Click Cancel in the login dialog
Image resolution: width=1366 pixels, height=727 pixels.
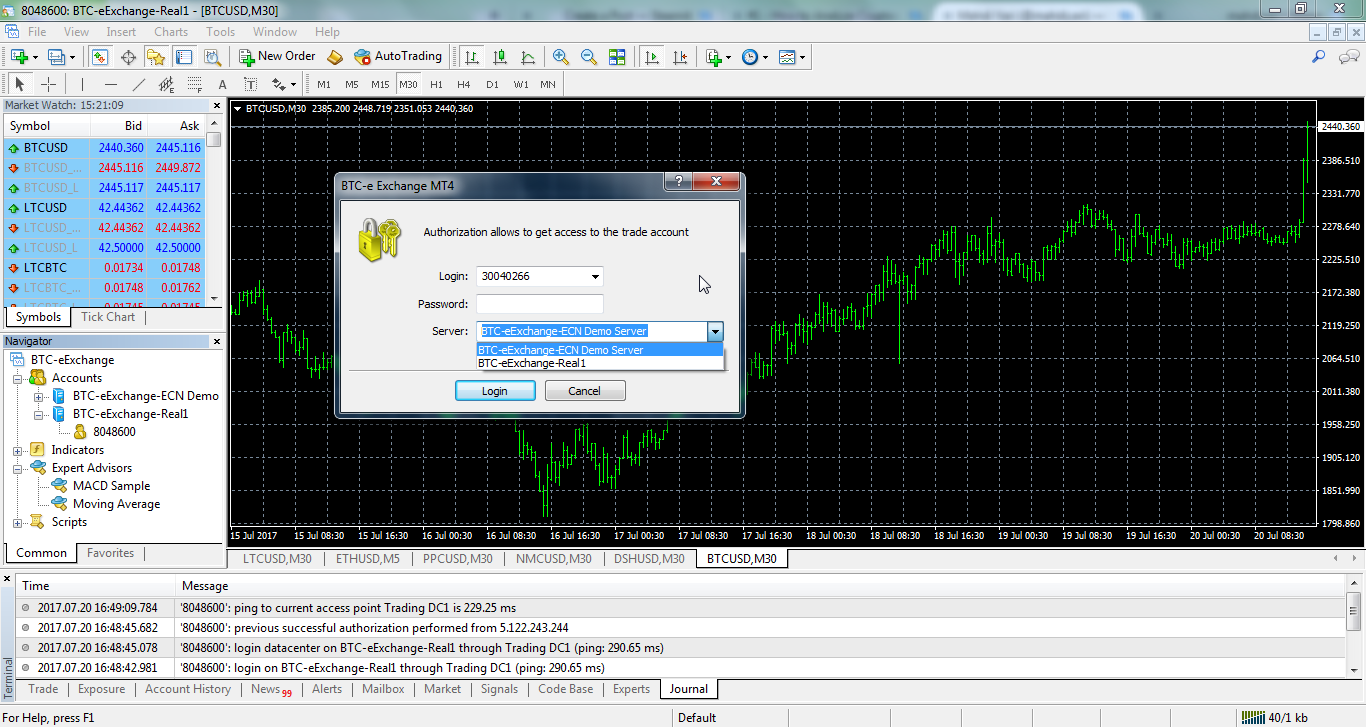pyautogui.click(x=585, y=391)
